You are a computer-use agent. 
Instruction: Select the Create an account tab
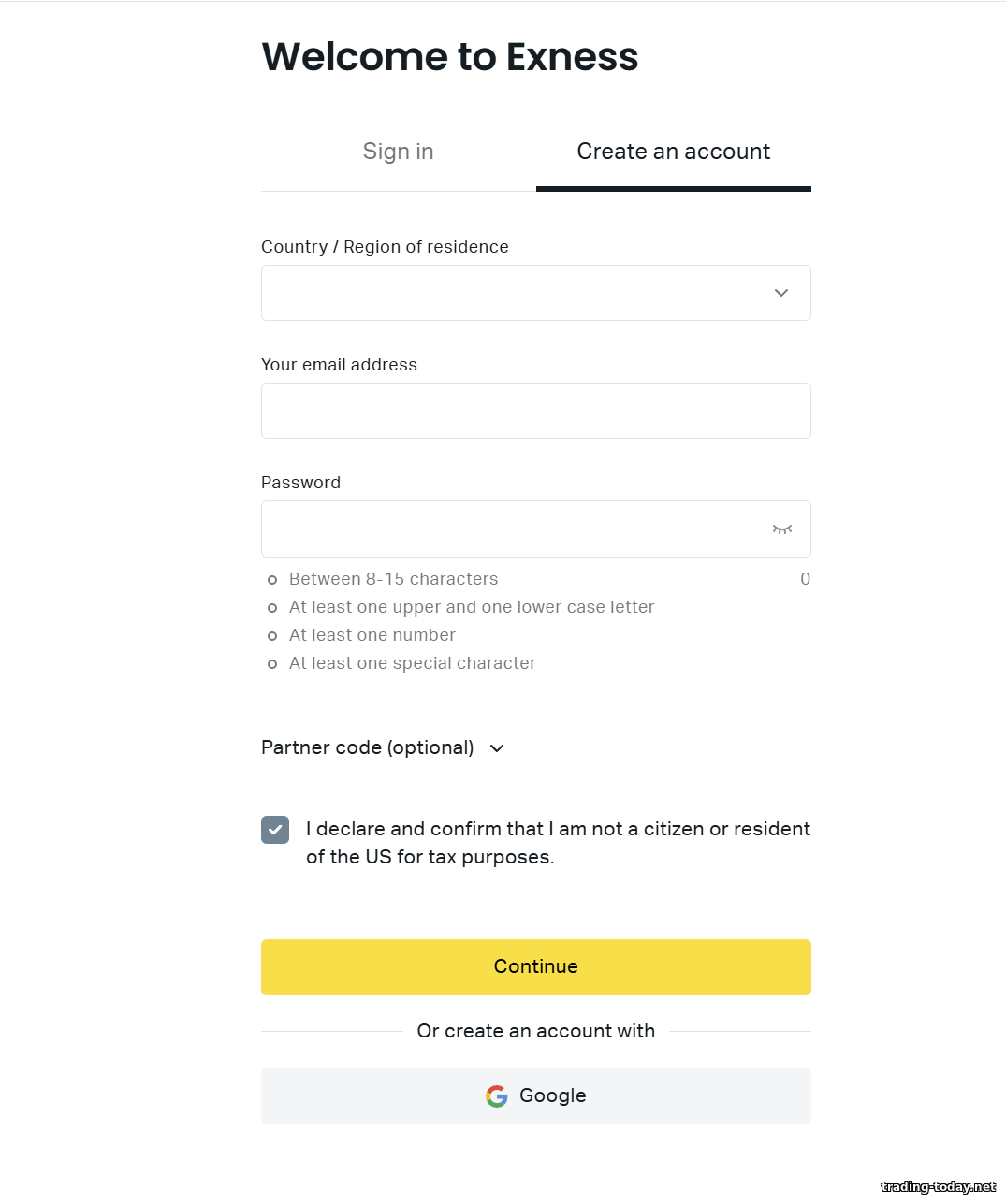673,152
